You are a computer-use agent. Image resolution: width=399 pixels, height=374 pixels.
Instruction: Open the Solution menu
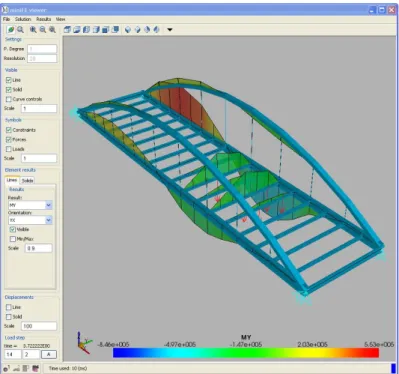(x=23, y=19)
